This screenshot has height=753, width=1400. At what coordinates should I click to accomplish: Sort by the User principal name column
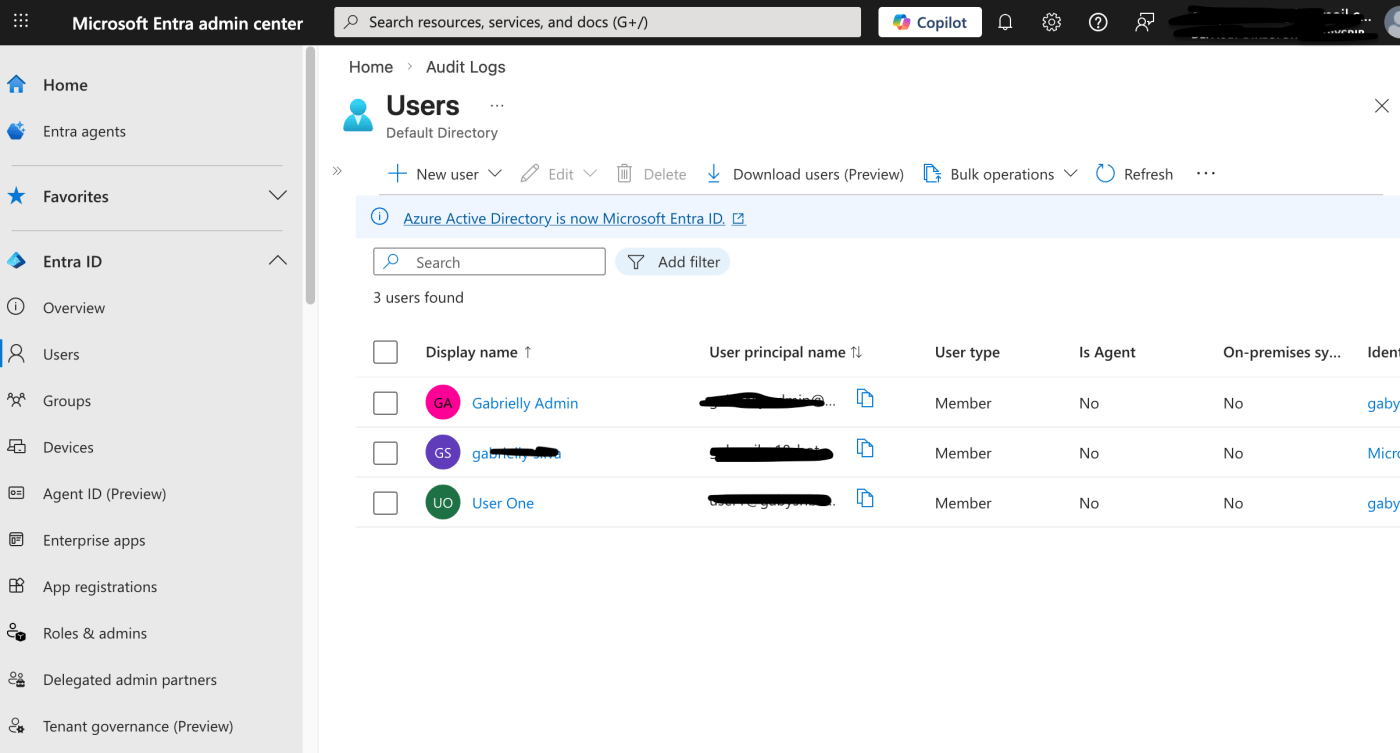[785, 352]
